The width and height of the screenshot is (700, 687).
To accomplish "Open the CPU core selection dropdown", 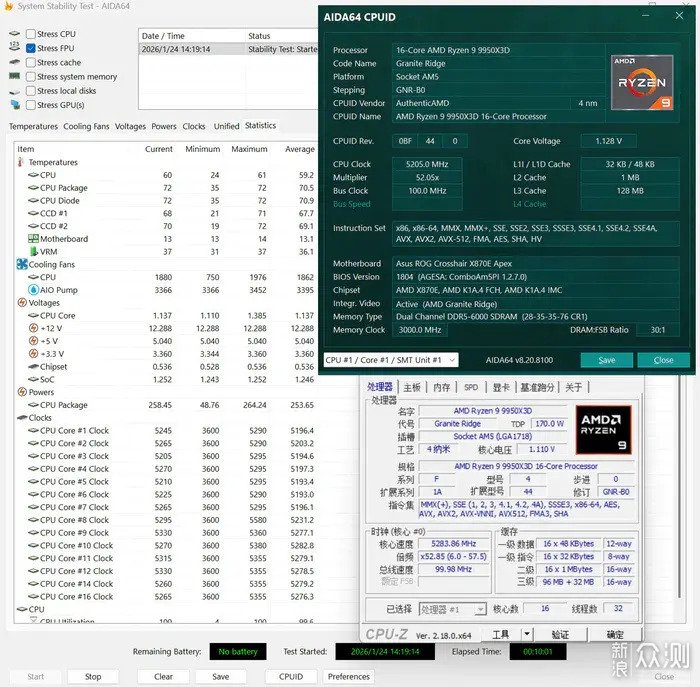I will (x=391, y=360).
